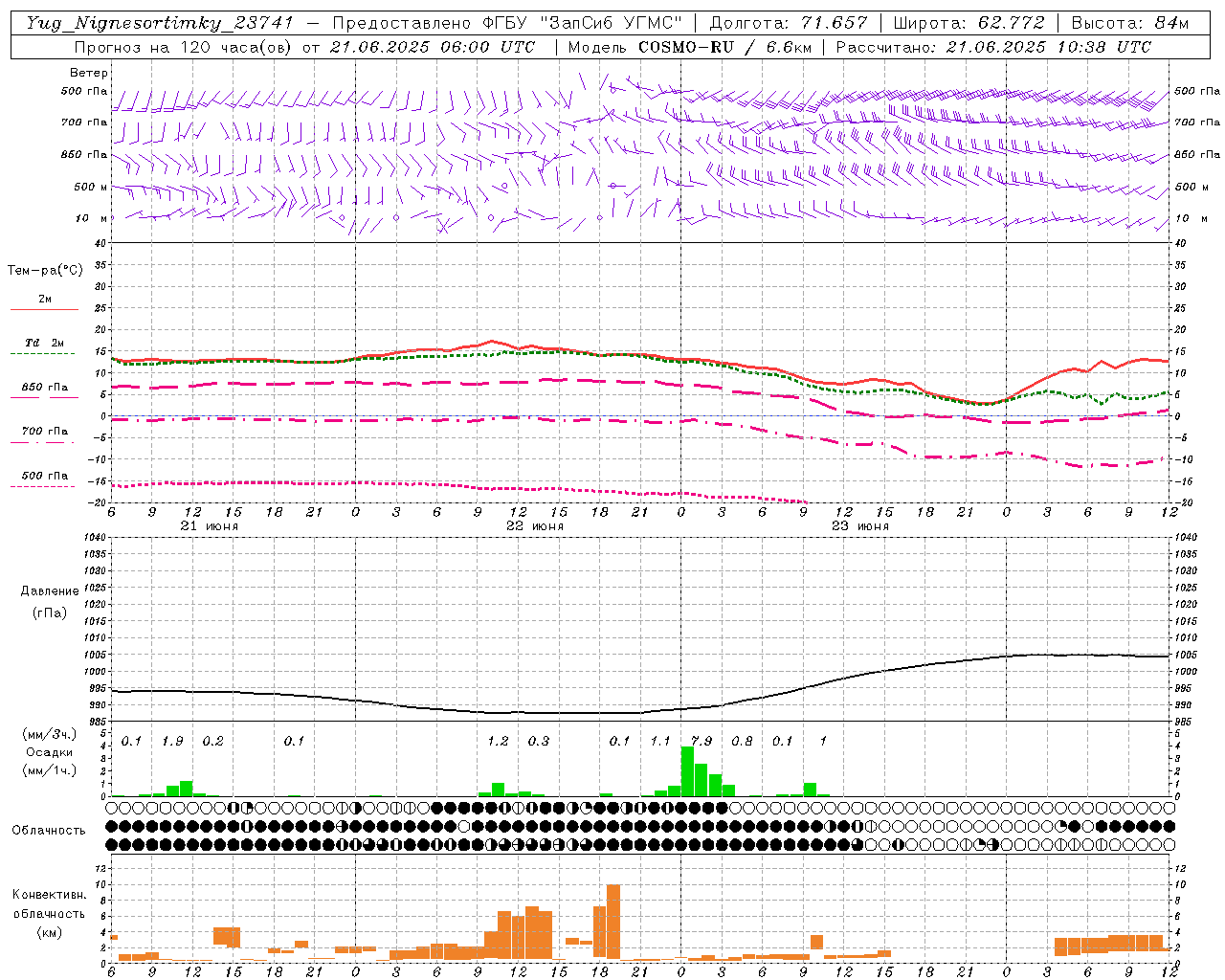Click the tallest orange convective cloud bar

click(x=613, y=922)
